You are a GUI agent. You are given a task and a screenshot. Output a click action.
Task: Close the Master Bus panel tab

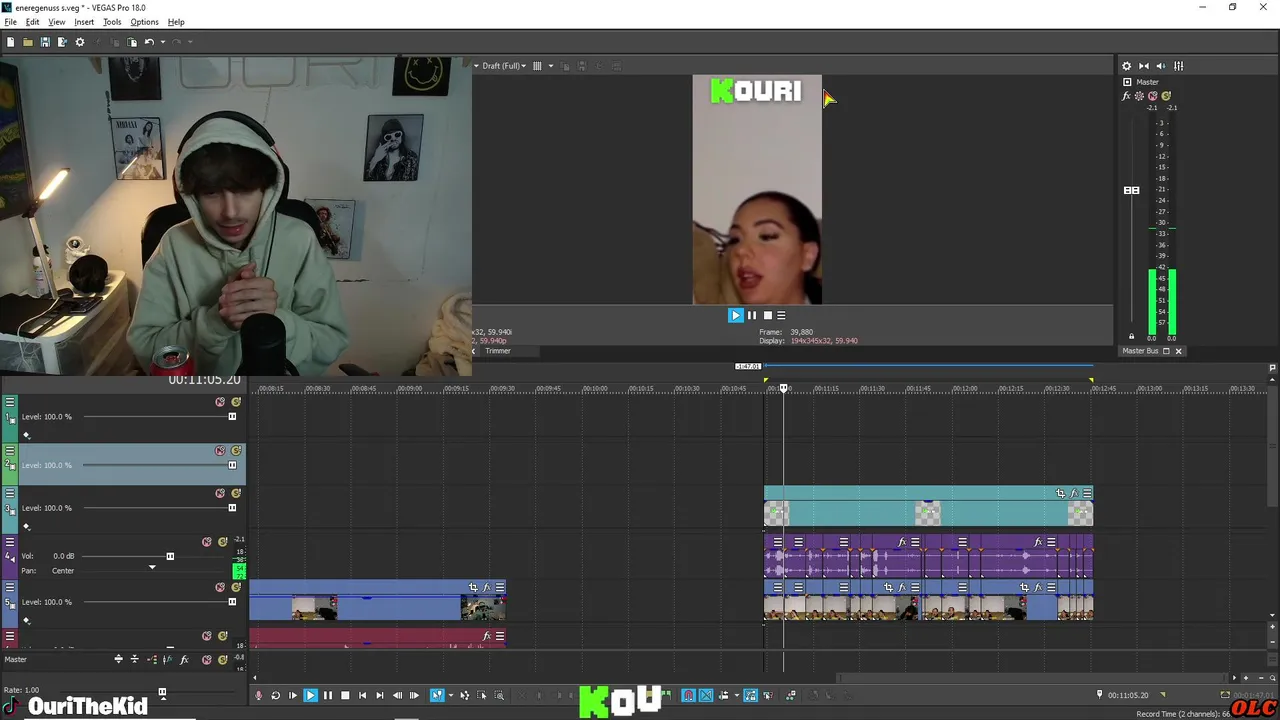point(1178,351)
